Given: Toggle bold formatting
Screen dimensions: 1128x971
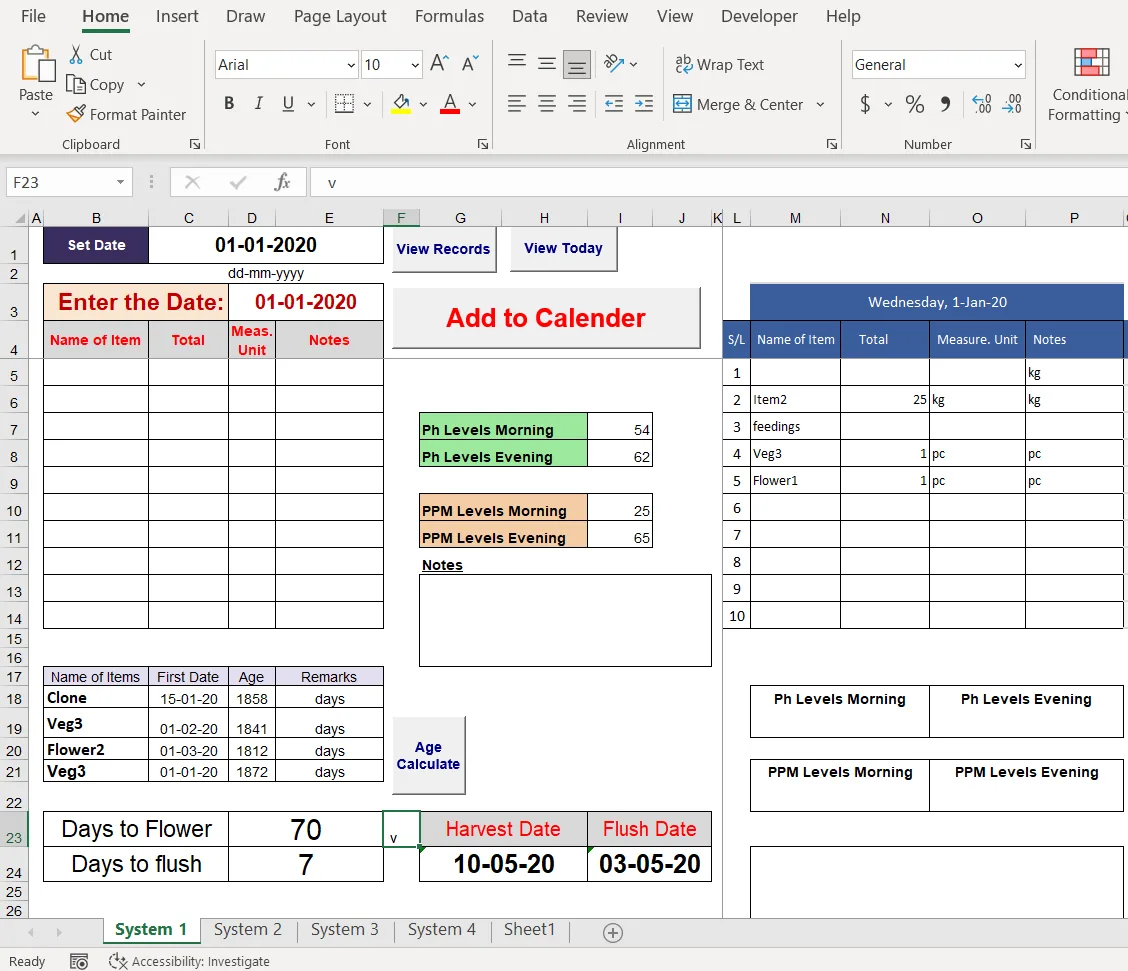Looking at the screenshot, I should coord(228,103).
